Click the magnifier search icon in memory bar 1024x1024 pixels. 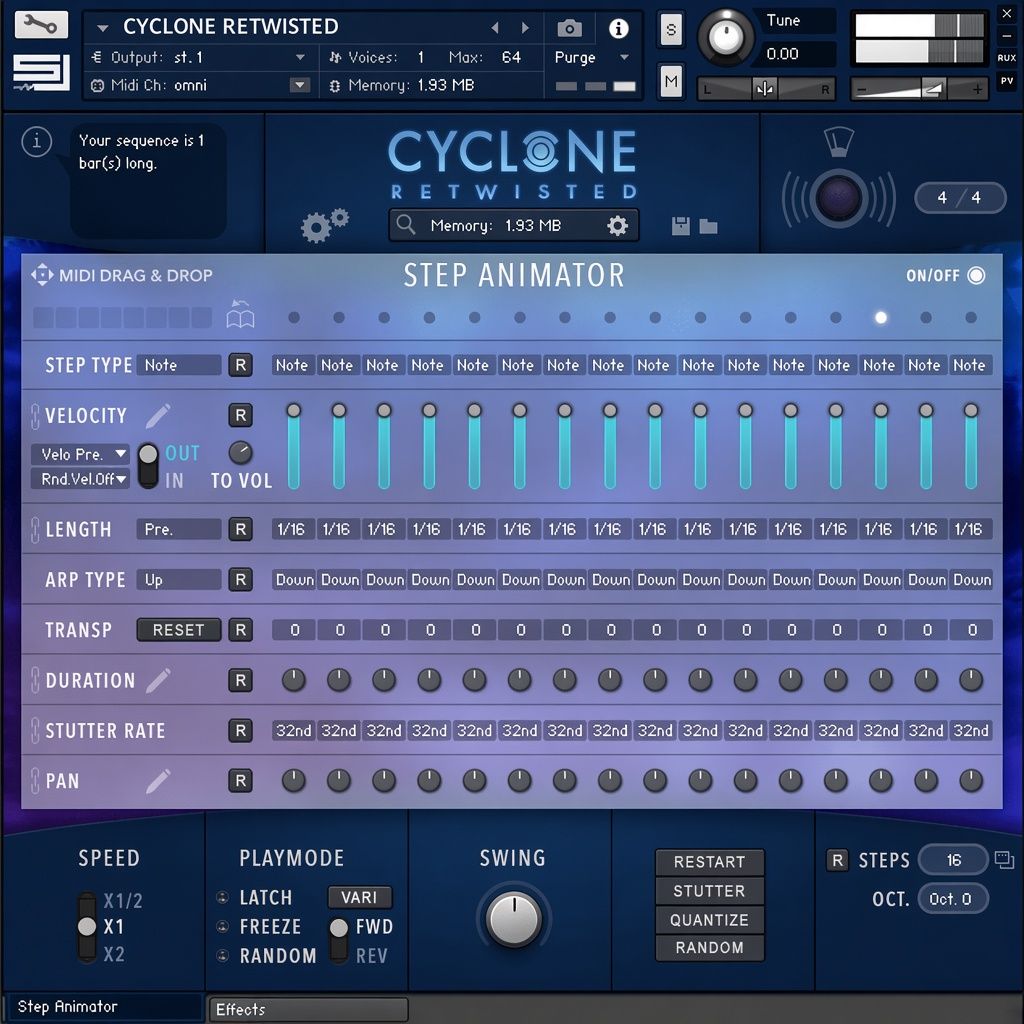click(x=406, y=225)
